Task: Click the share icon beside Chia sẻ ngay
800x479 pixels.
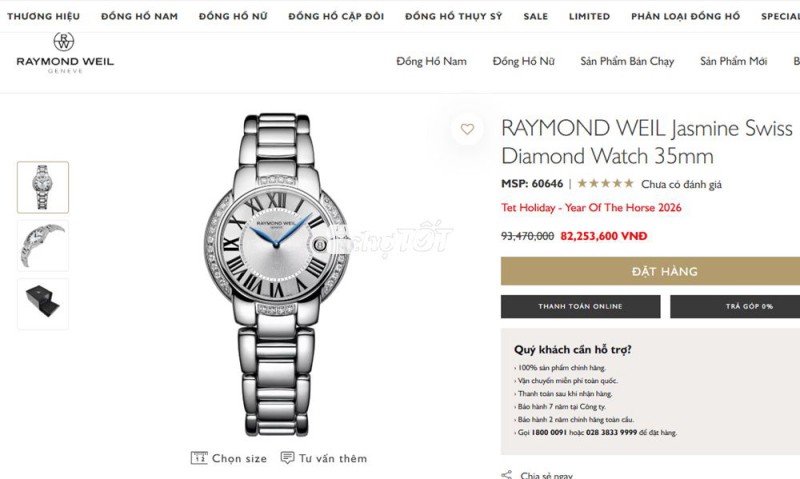Action: click(x=506, y=475)
